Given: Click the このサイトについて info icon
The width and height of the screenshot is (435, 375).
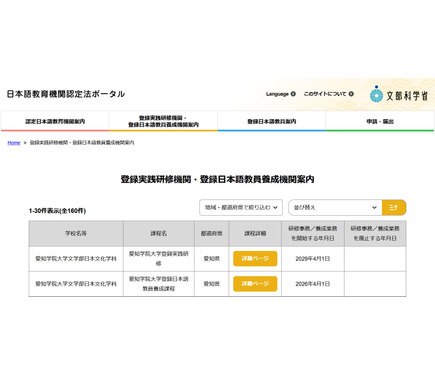Looking at the screenshot, I should tap(351, 94).
